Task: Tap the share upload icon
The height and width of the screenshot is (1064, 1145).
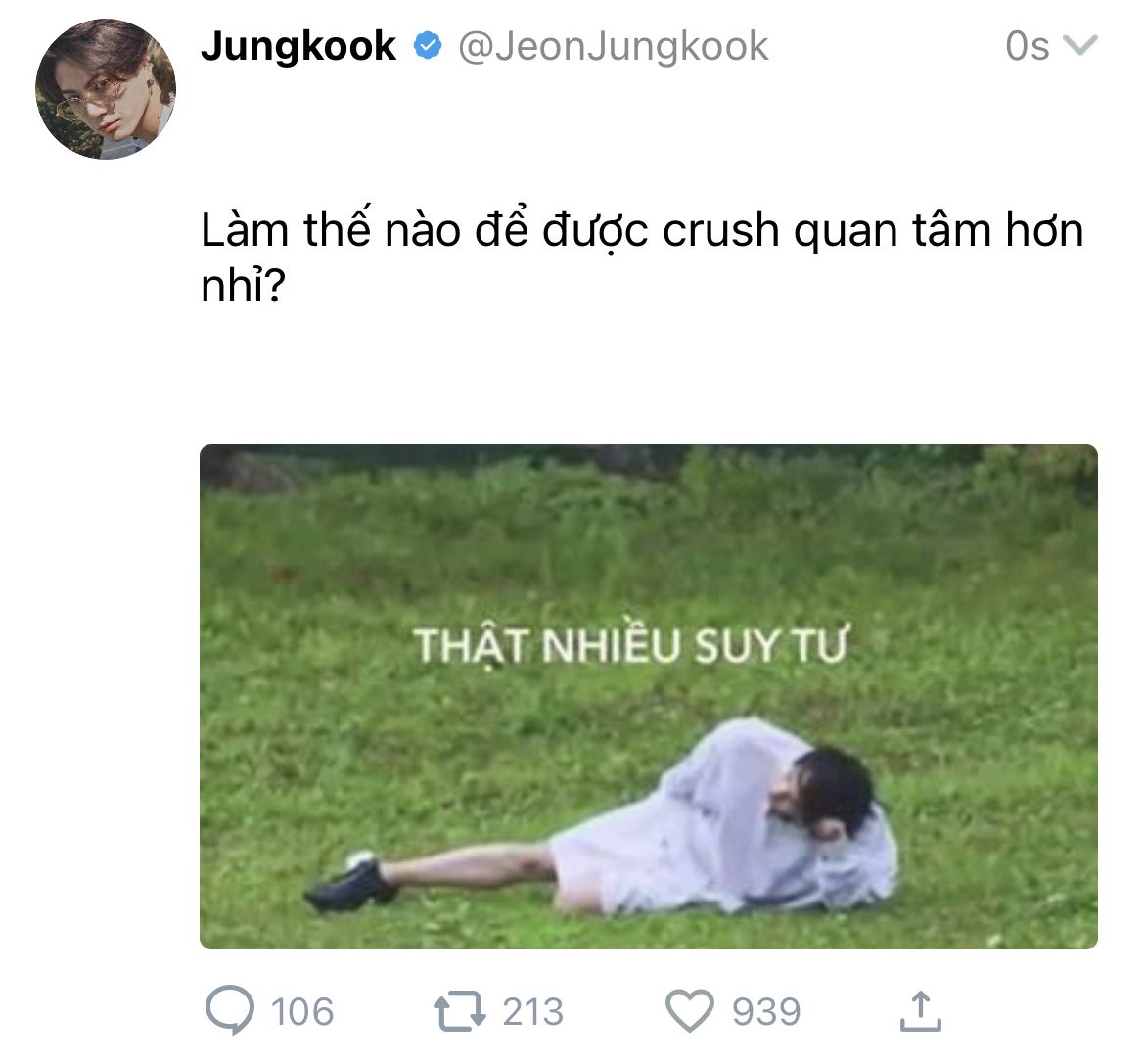Action: [x=921, y=1011]
